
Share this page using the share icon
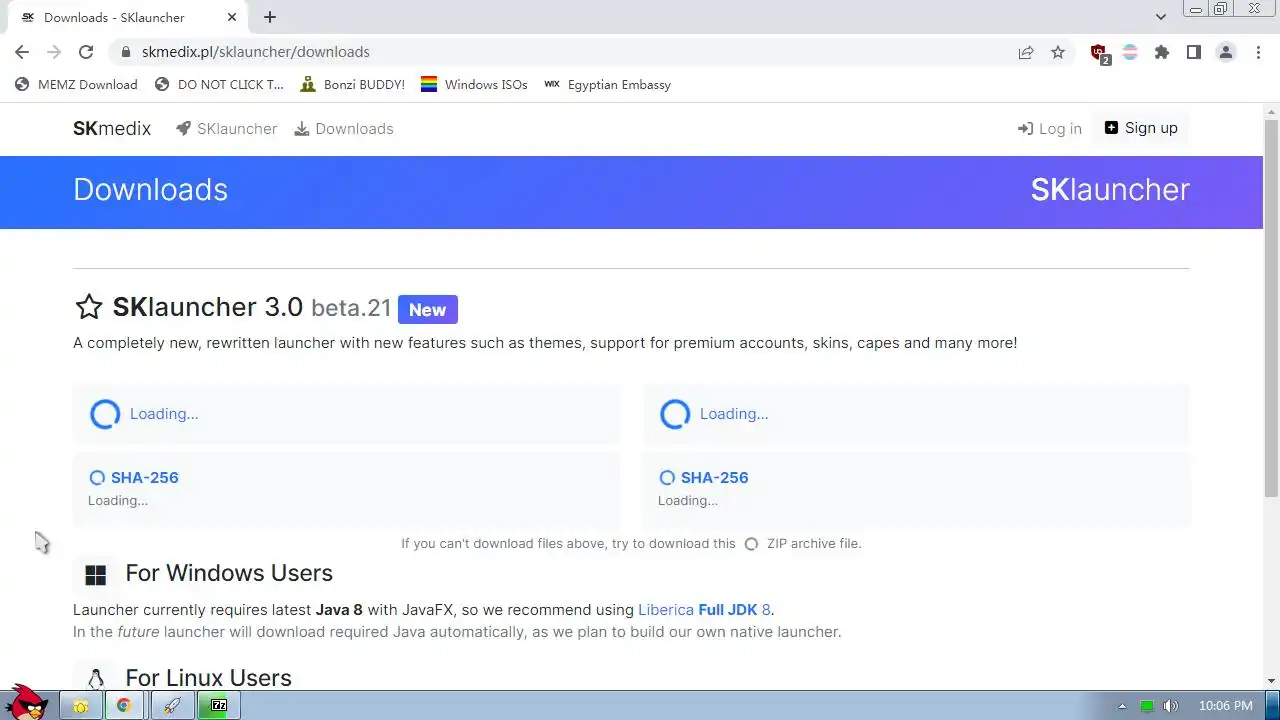click(x=1026, y=52)
